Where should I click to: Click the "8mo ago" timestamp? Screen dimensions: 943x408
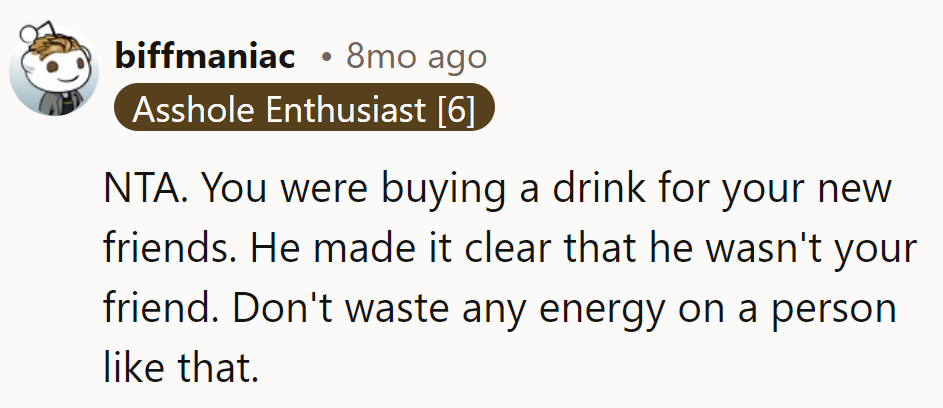[x=416, y=57]
